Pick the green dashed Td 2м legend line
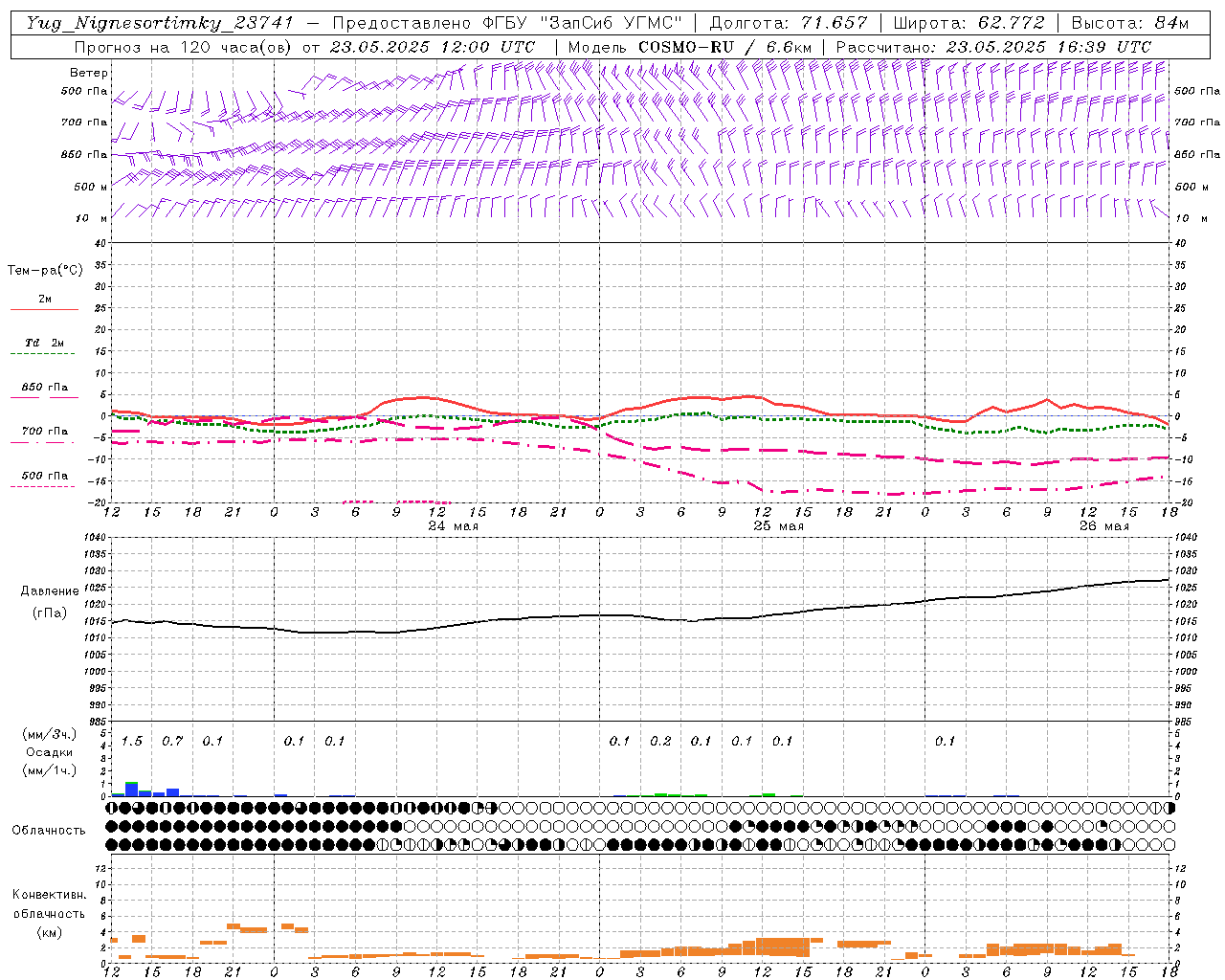 tap(42, 353)
